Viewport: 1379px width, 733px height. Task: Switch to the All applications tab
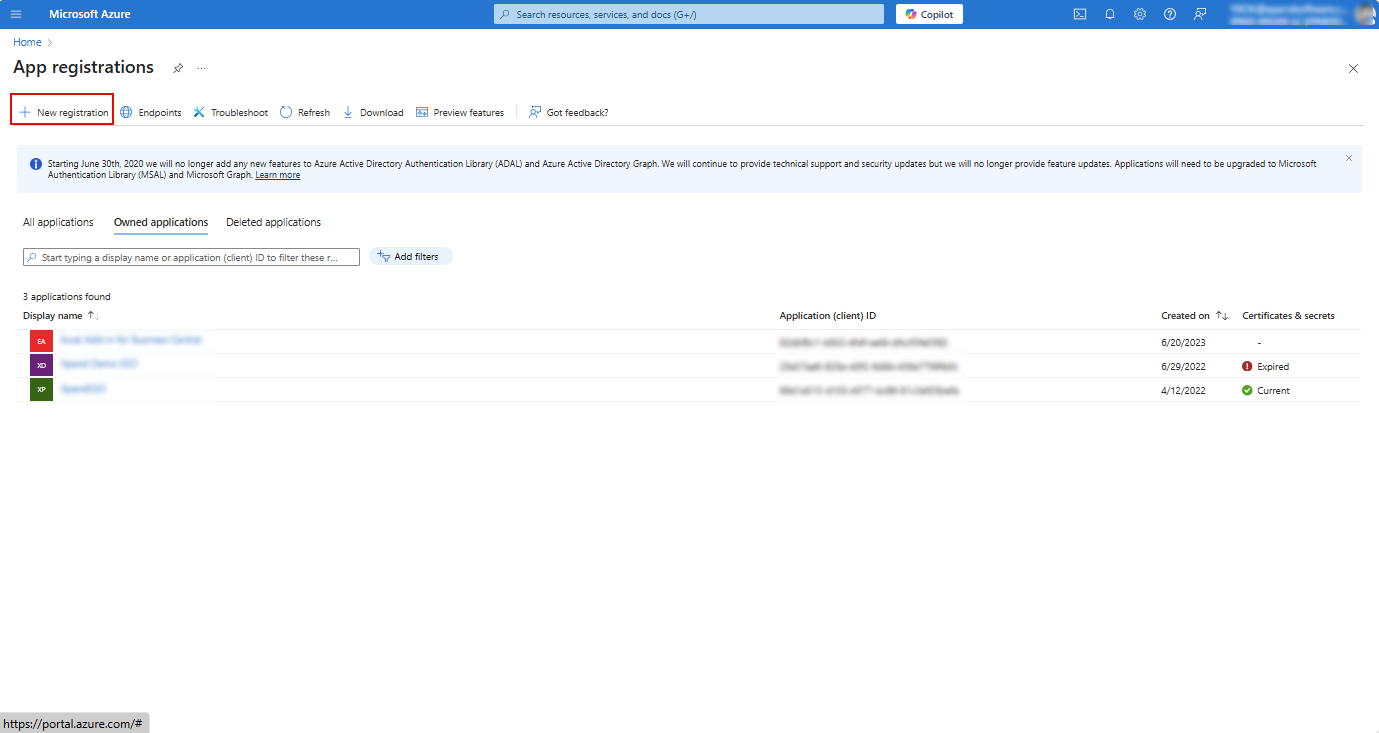(x=58, y=222)
